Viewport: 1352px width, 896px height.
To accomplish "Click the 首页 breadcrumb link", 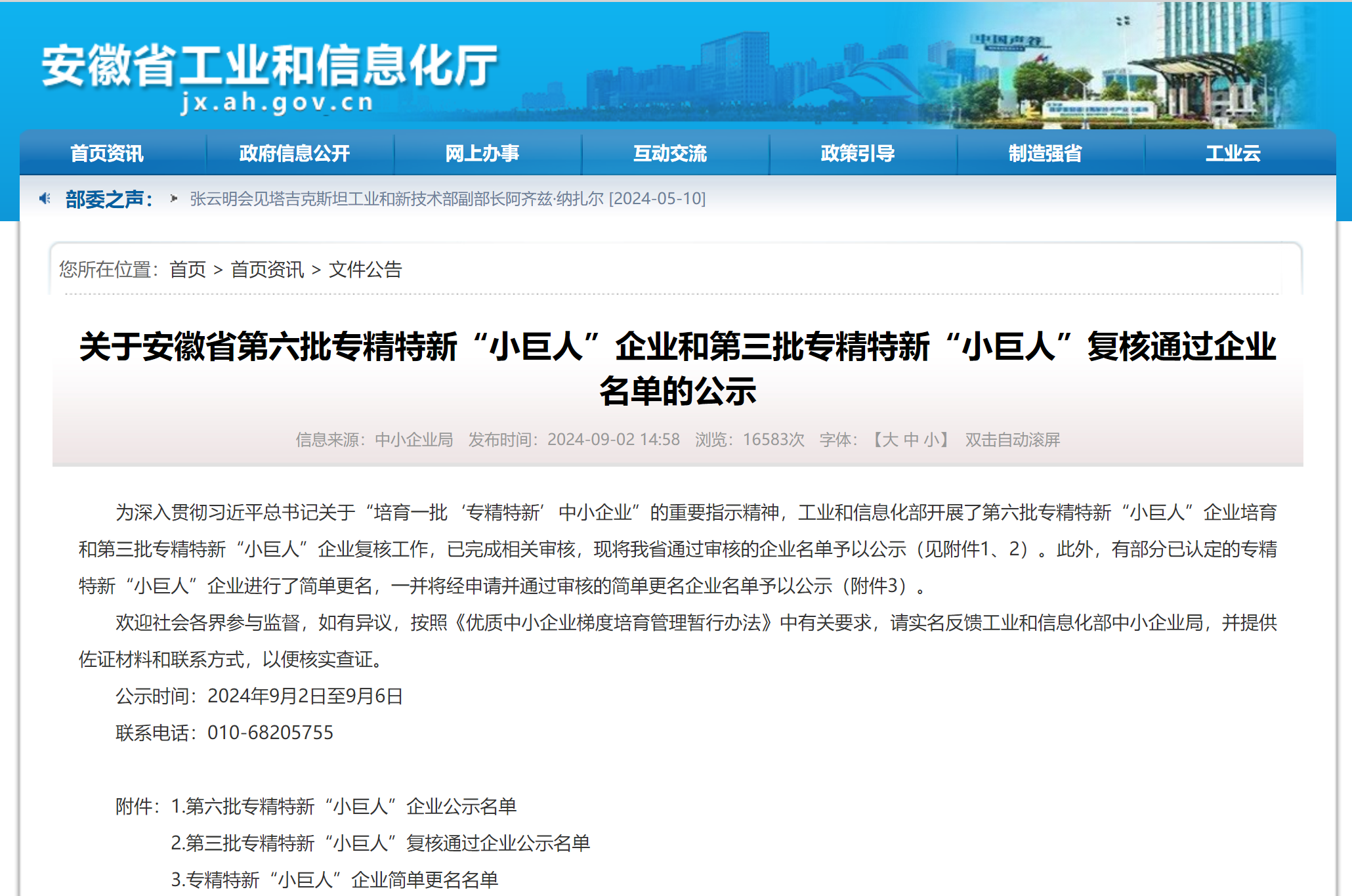I will (x=188, y=270).
